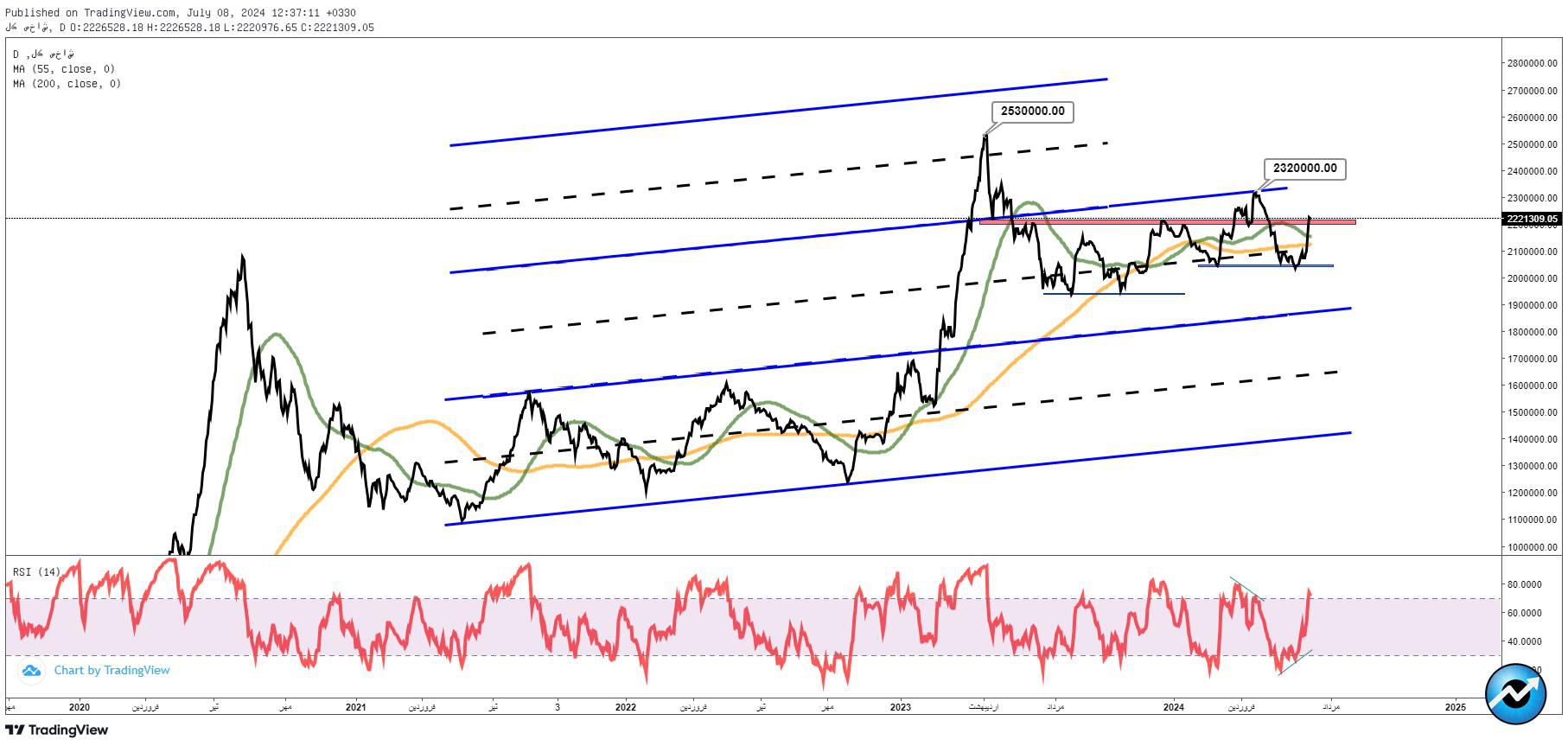The width and height of the screenshot is (1568, 746).
Task: Click the 2300000.00 price axis label
Action: pyautogui.click(x=1532, y=198)
